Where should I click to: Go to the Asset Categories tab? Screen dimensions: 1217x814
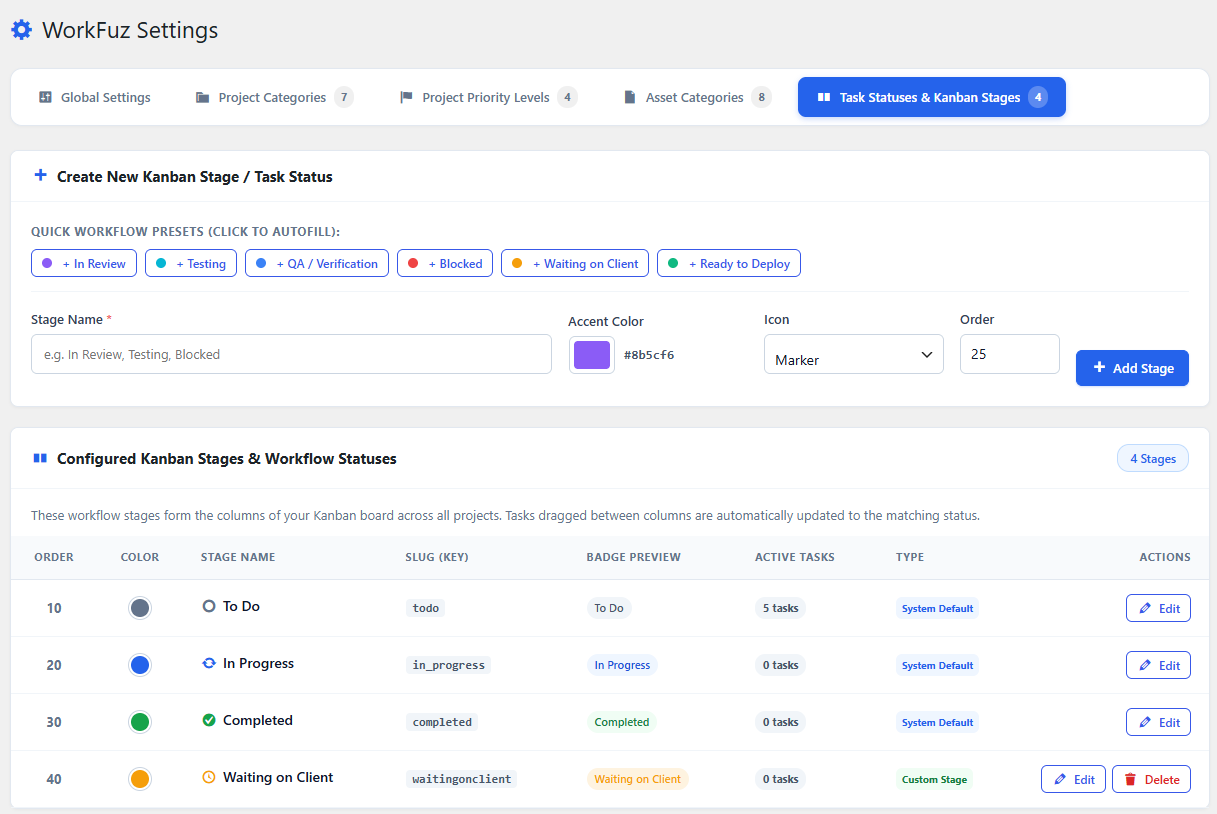point(698,97)
